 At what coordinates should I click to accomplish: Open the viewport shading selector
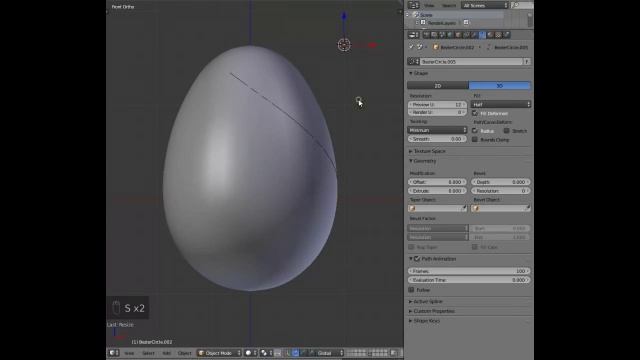pos(251,353)
